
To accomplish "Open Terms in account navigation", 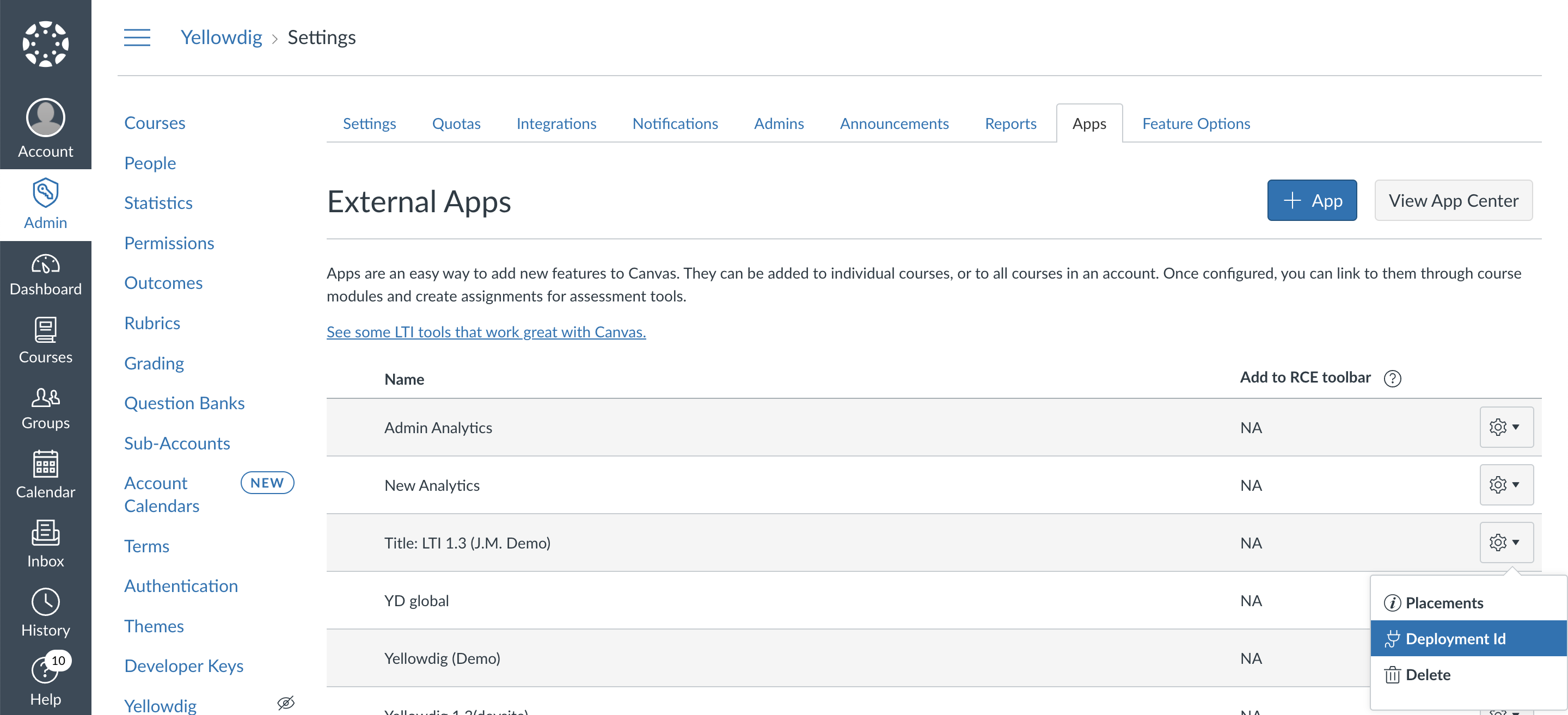I will (x=146, y=546).
